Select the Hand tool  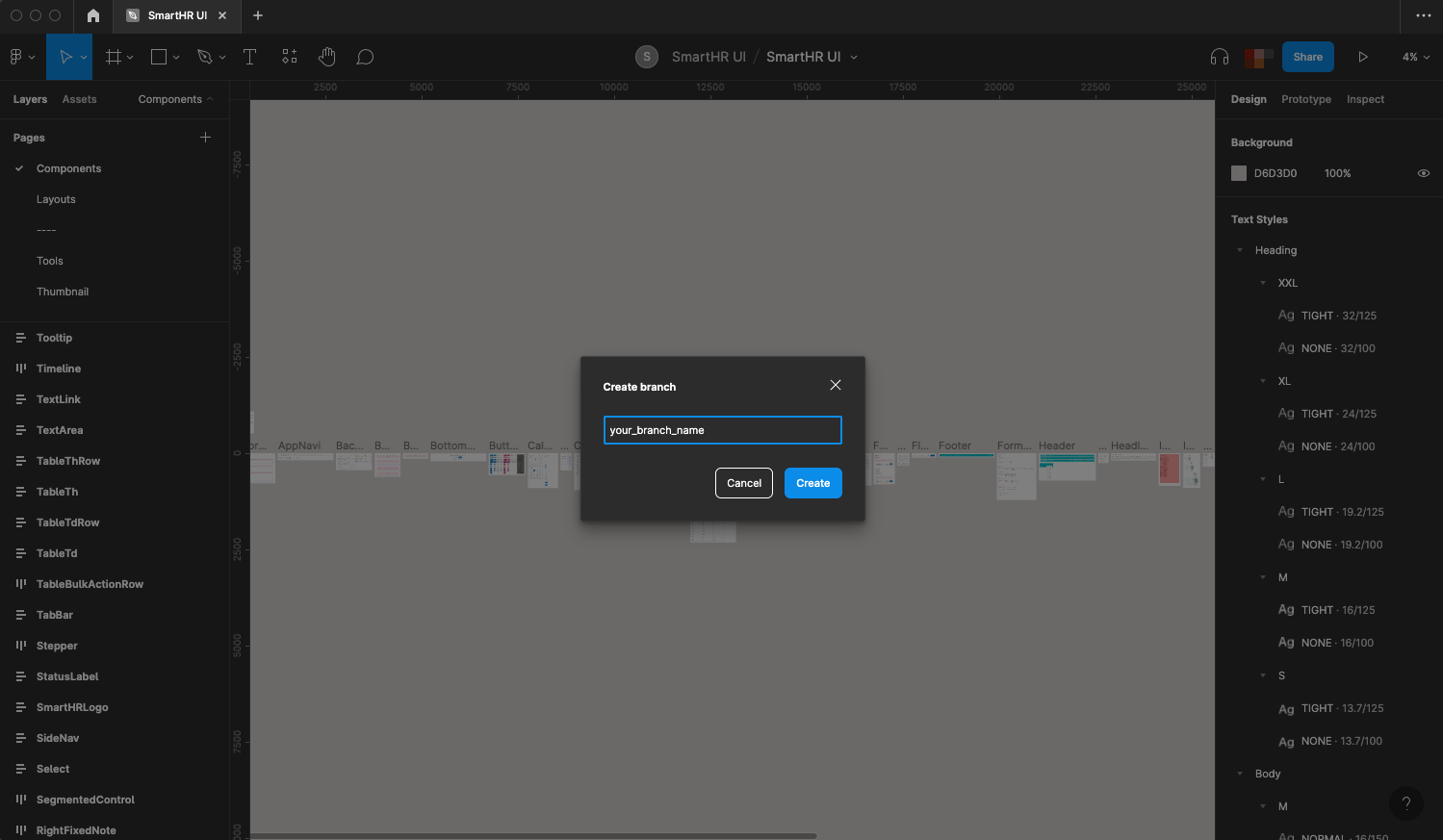327,57
